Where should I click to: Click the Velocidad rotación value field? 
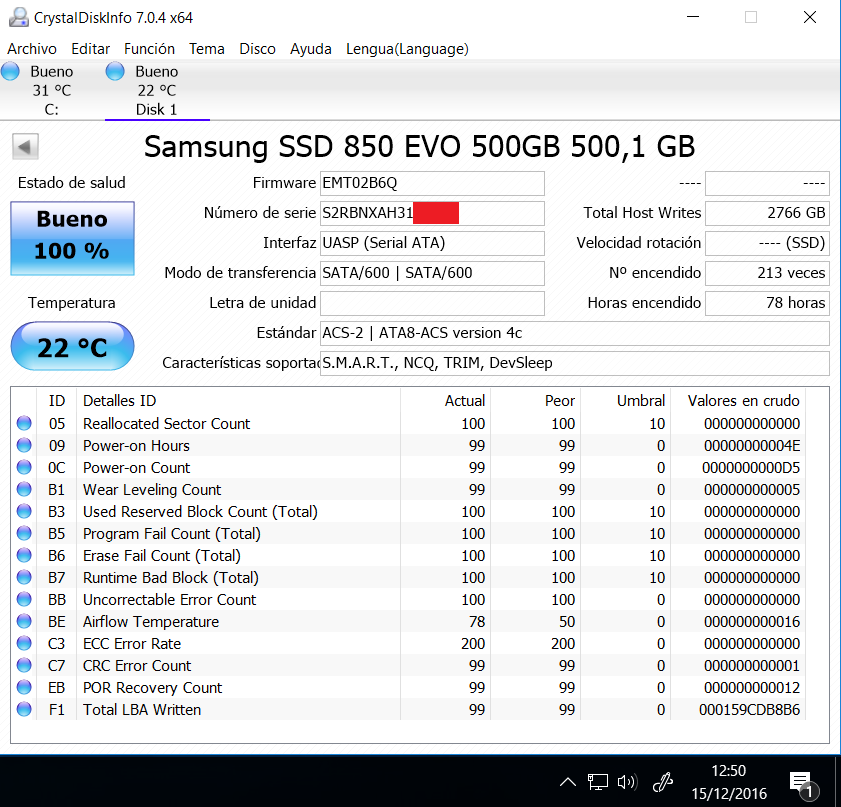pos(768,243)
